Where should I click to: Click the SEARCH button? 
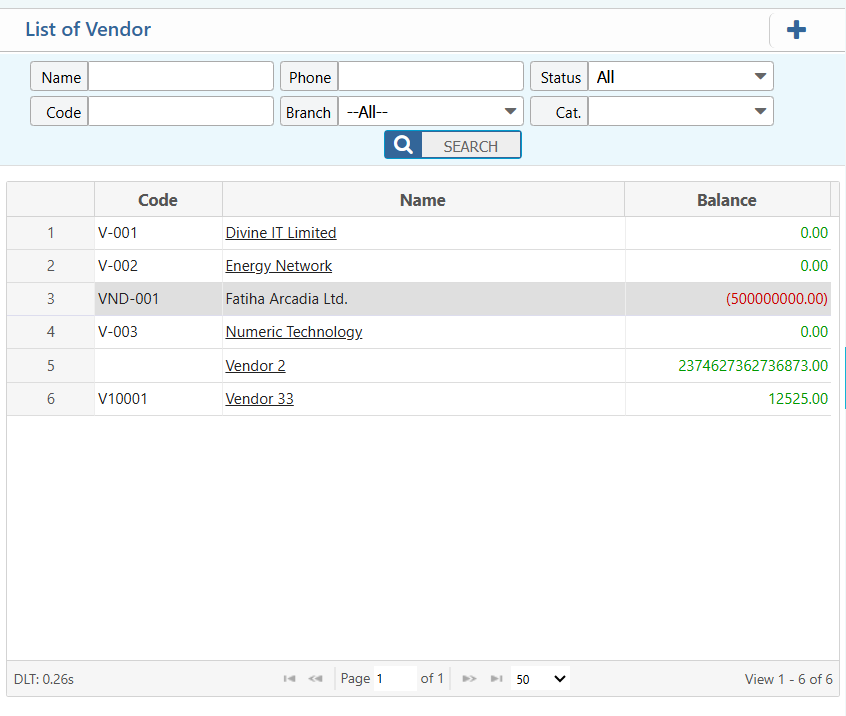click(x=471, y=144)
